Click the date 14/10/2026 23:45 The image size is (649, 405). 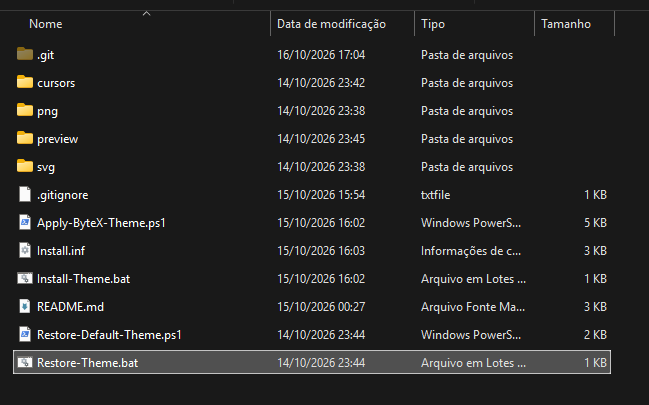pos(321,139)
